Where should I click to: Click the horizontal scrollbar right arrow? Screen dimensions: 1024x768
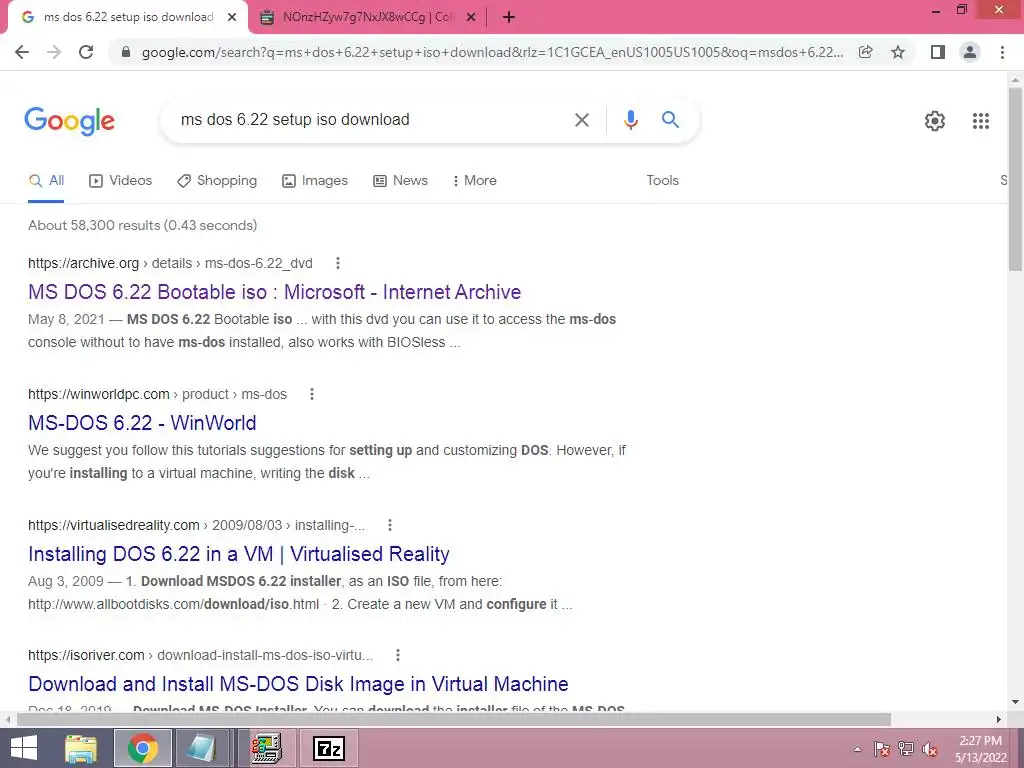[999, 720]
